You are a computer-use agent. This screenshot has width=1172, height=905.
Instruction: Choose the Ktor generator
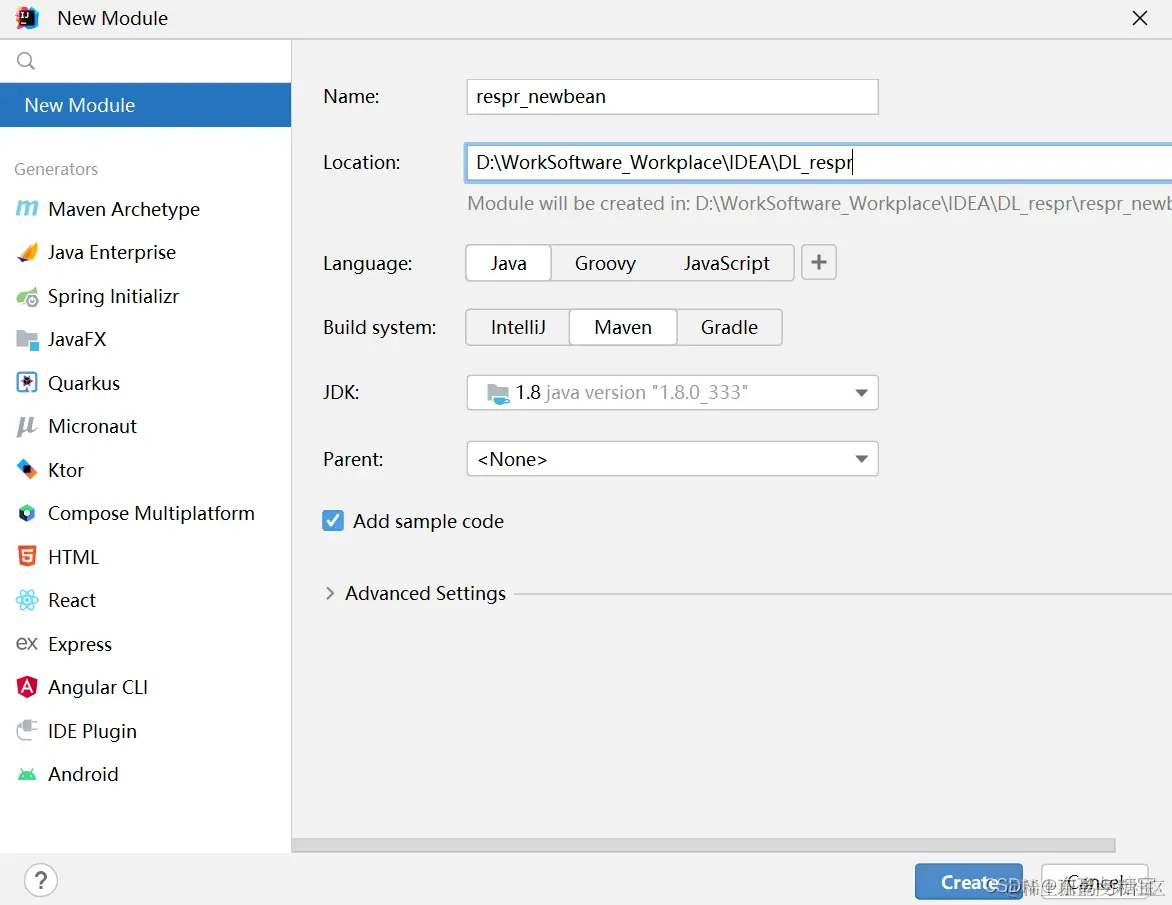click(x=66, y=470)
